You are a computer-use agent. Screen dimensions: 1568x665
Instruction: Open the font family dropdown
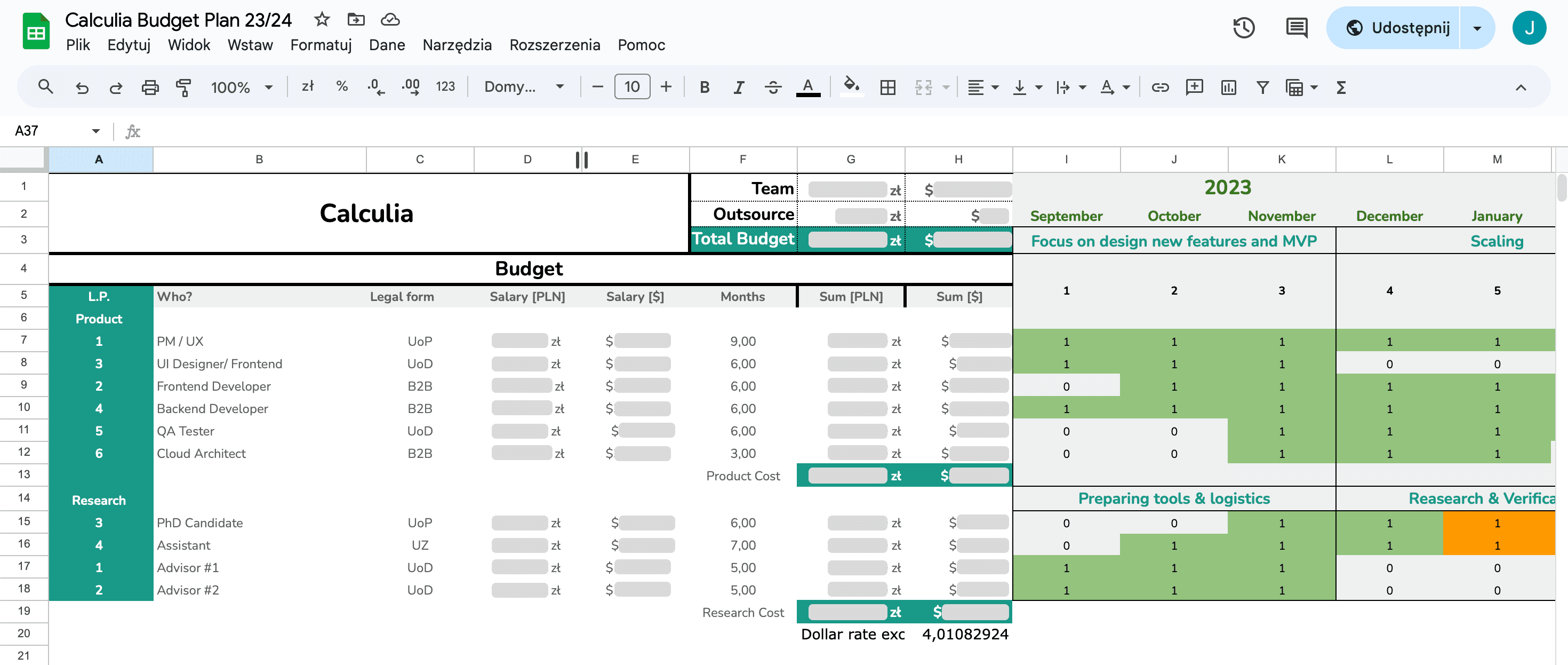click(524, 87)
